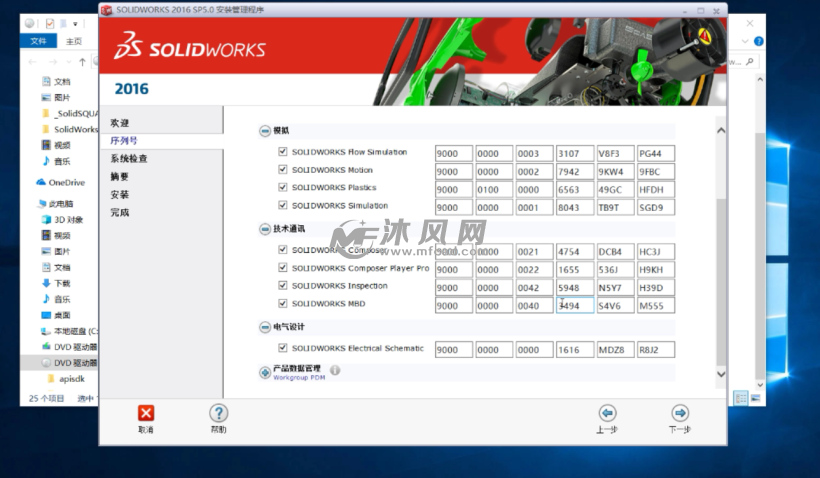Click the Workgroup PDM link
Viewport: 820px width, 478px height.
pyautogui.click(x=299, y=378)
